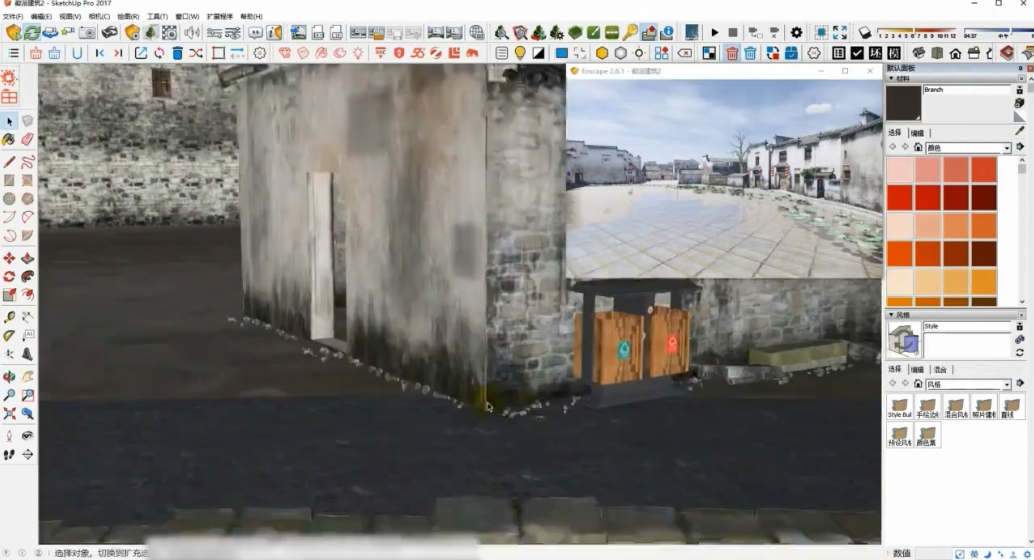The height and width of the screenshot is (560, 1034).
Task: Click the house icon in second toolbar
Action: 955,53
